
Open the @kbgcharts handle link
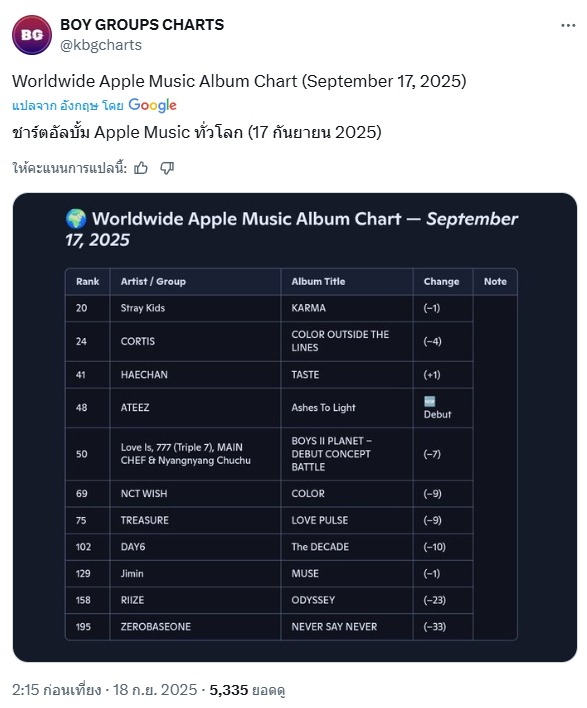coord(101,45)
